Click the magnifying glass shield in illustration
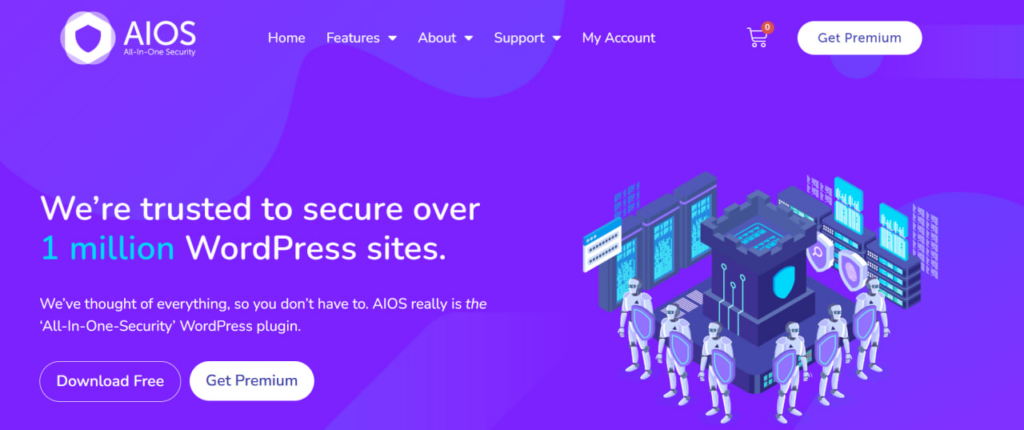Viewport: 1024px width, 430px height. pyautogui.click(x=820, y=253)
